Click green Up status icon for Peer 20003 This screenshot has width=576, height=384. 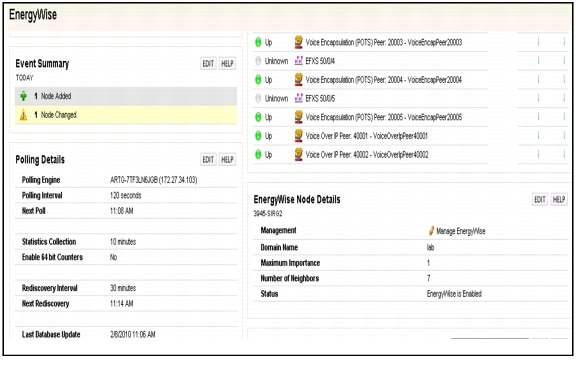[x=258, y=42]
